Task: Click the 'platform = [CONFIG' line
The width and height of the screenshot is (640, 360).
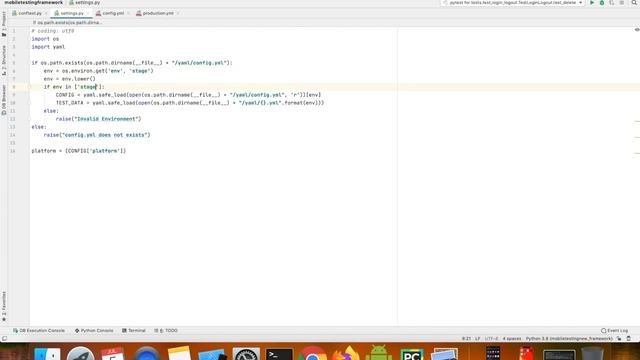Action: click(79, 151)
